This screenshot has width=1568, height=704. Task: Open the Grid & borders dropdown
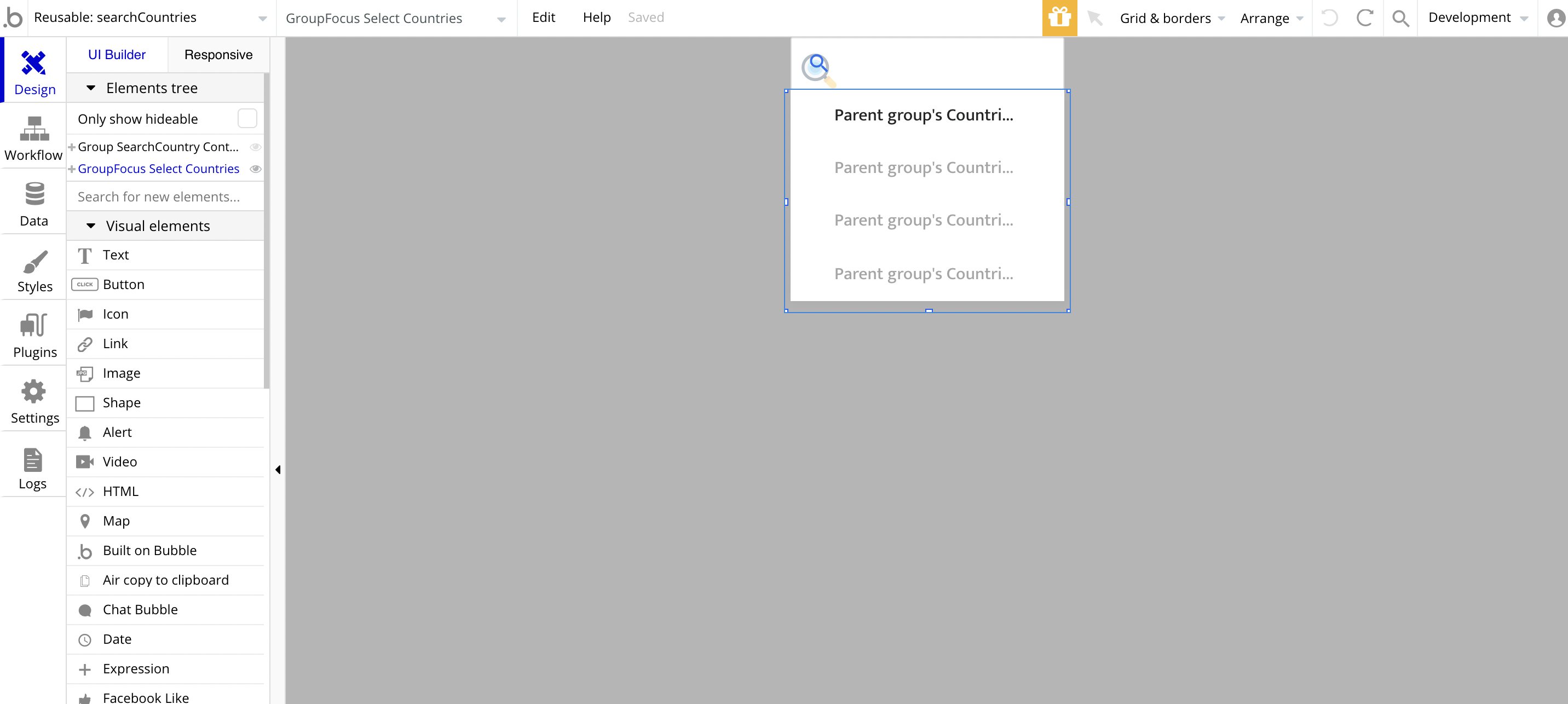click(1172, 18)
